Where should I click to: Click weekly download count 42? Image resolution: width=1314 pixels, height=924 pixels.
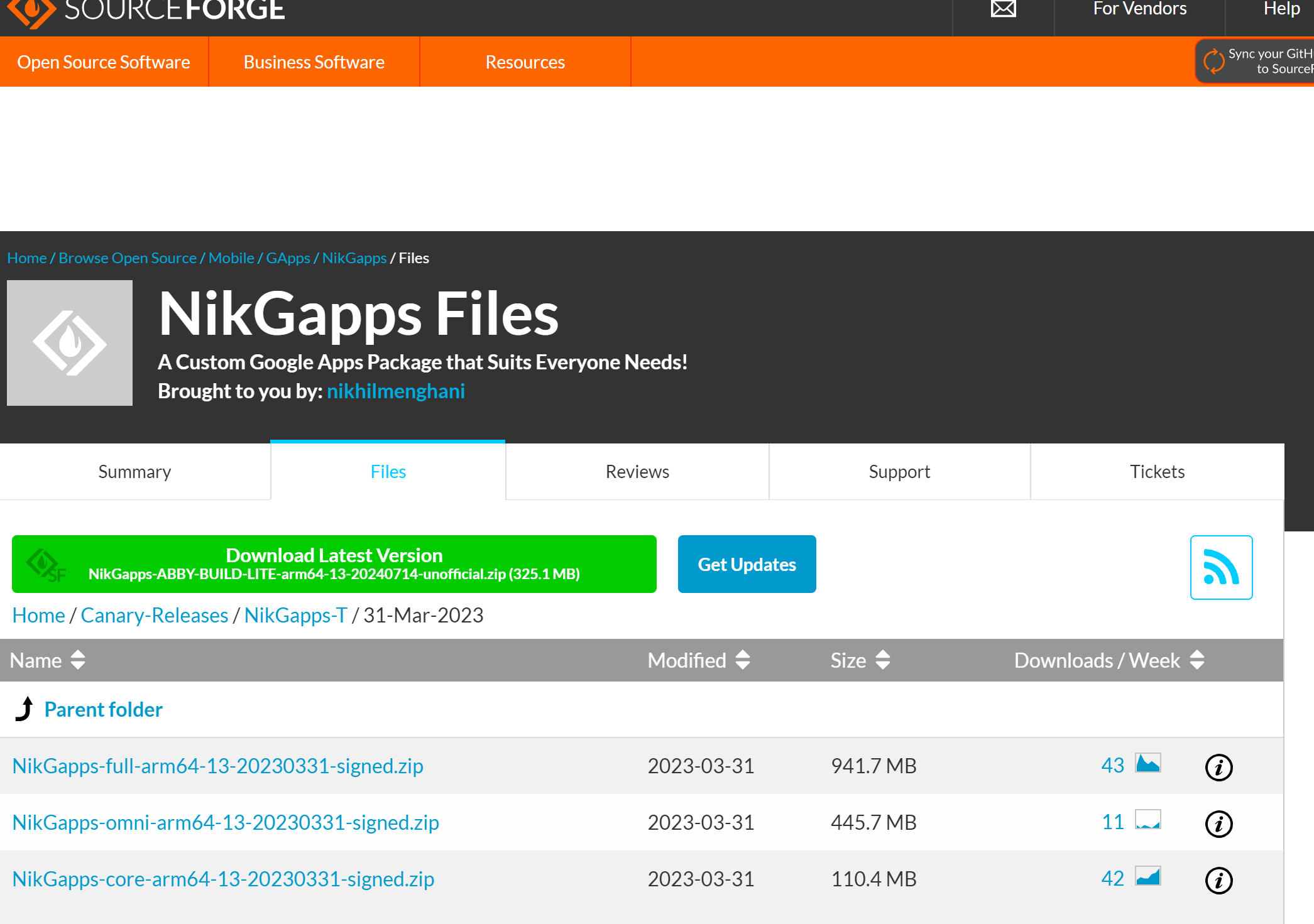coord(1113,878)
